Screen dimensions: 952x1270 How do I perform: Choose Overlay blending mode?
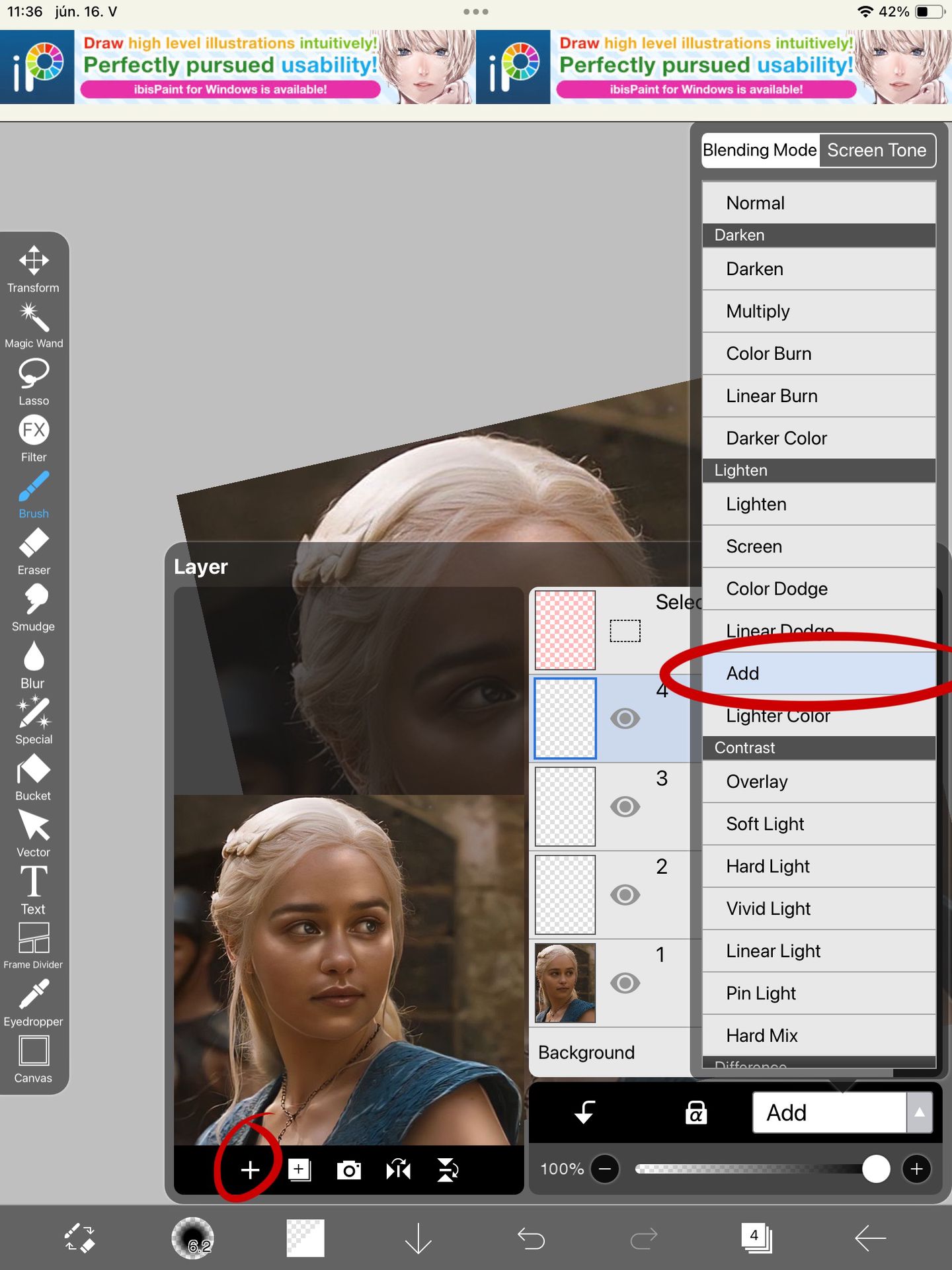(x=819, y=782)
